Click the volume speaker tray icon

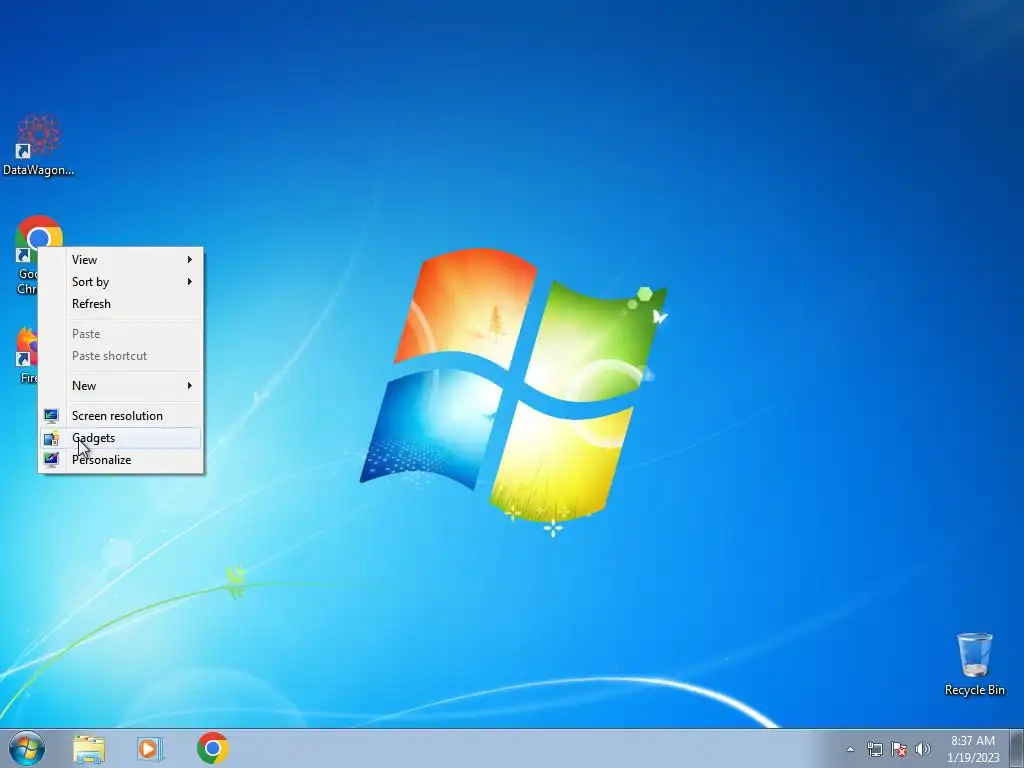pos(922,749)
